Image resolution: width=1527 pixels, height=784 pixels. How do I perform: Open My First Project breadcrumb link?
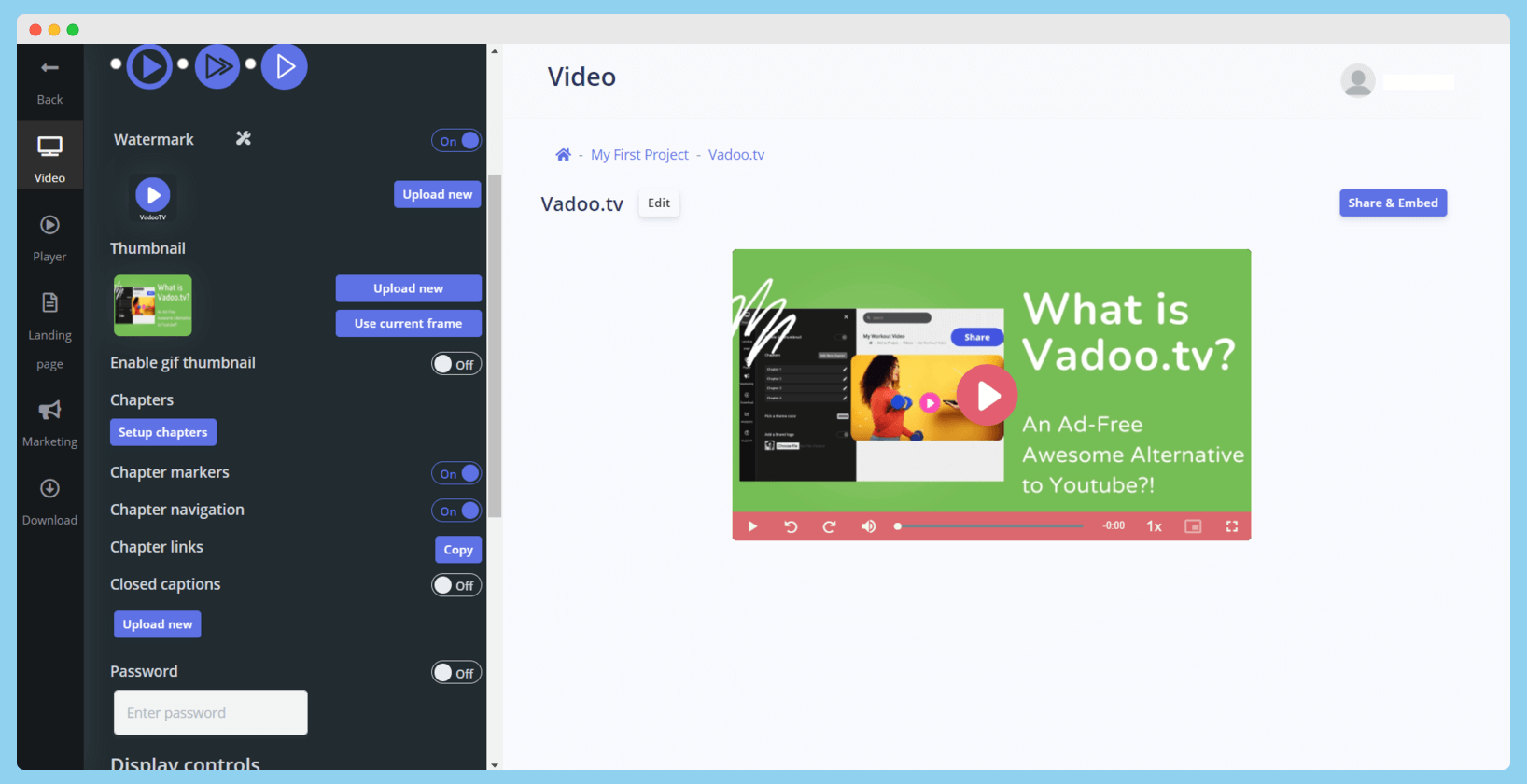point(639,155)
